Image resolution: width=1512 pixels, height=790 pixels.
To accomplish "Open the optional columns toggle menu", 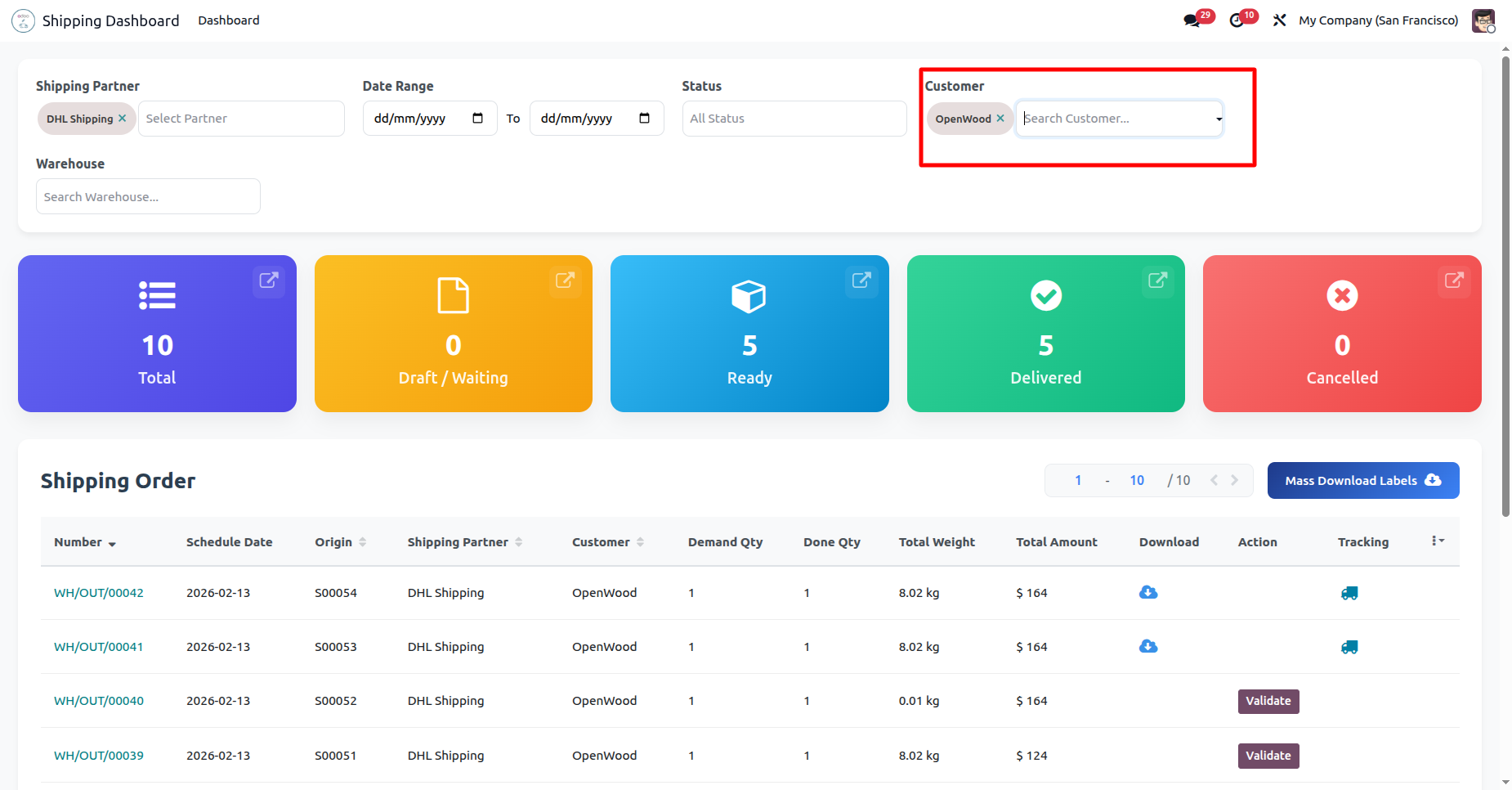I will pyautogui.click(x=1438, y=541).
